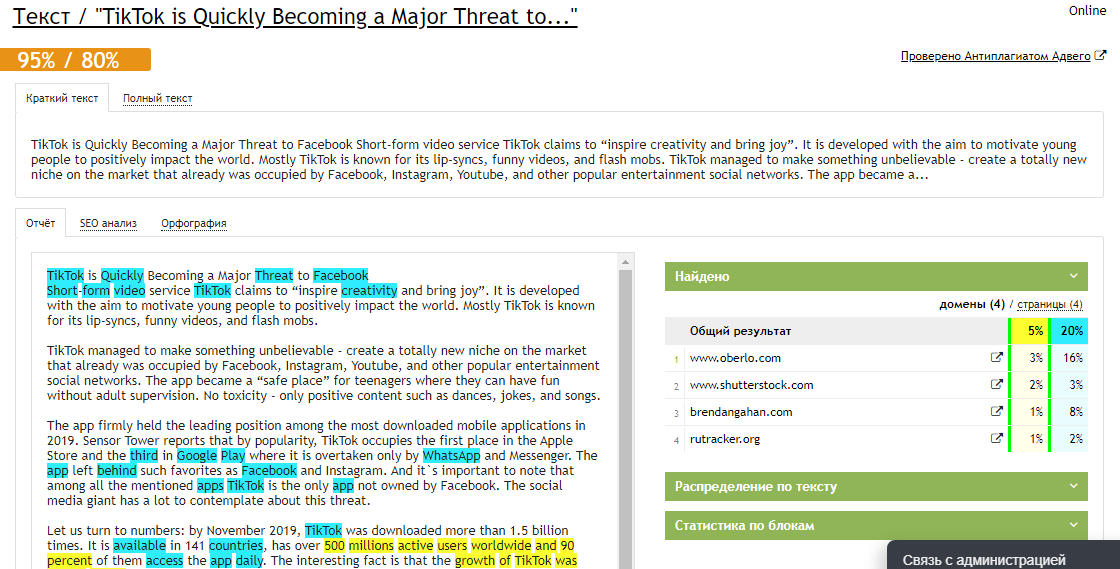Open external link icon for brendangahan.com
Viewport: 1120px width, 569px height.
pos(996,412)
